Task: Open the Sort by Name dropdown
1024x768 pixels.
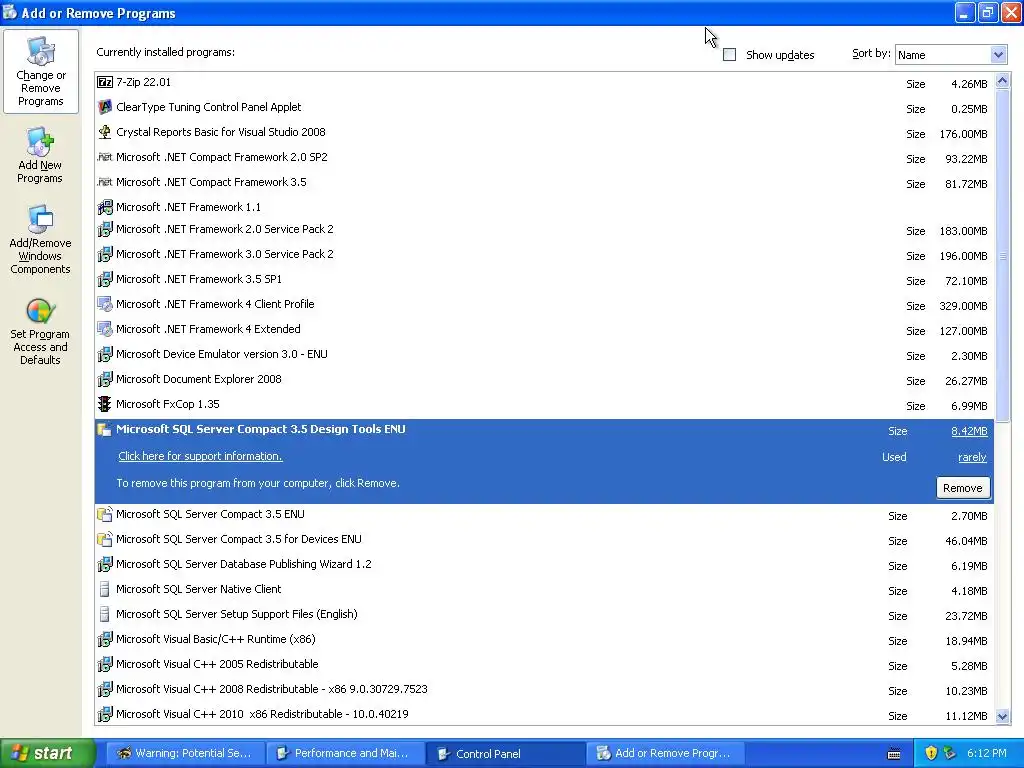Action: [x=997, y=55]
